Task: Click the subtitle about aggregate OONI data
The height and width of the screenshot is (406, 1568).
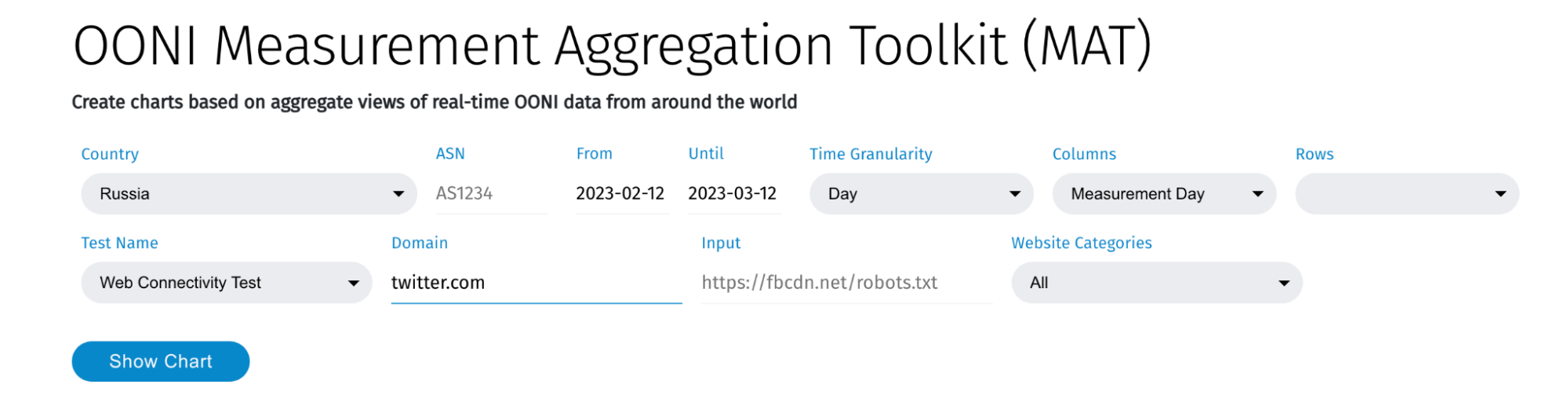Action: click(x=434, y=102)
